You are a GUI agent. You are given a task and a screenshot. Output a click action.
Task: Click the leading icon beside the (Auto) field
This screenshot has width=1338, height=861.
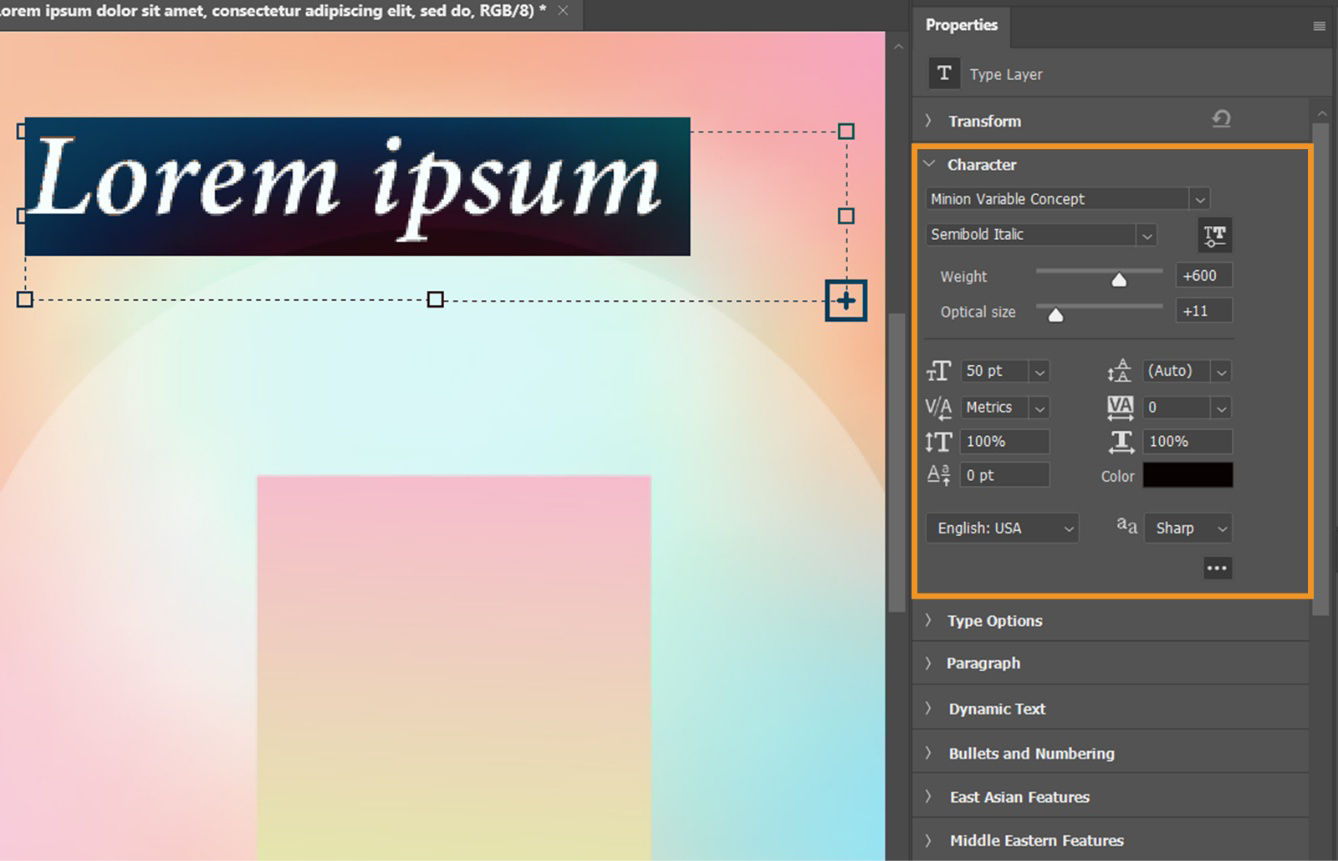pyautogui.click(x=1119, y=370)
